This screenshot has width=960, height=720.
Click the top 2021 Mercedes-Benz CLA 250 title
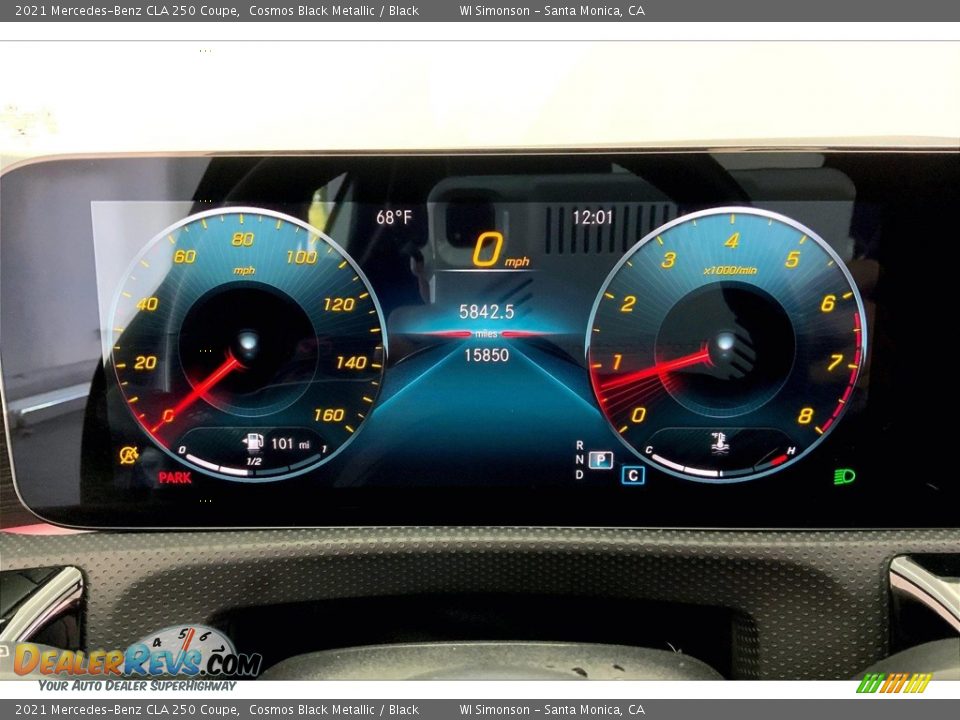tap(127, 11)
